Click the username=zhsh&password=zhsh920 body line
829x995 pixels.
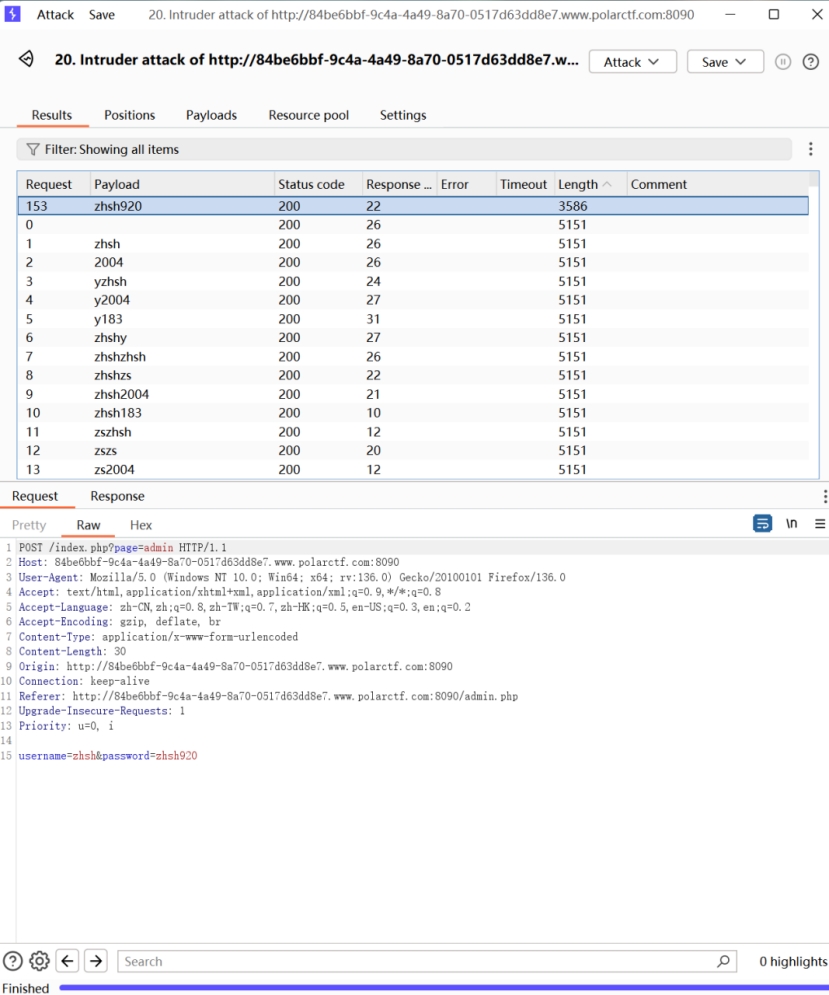pyautogui.click(x=108, y=755)
